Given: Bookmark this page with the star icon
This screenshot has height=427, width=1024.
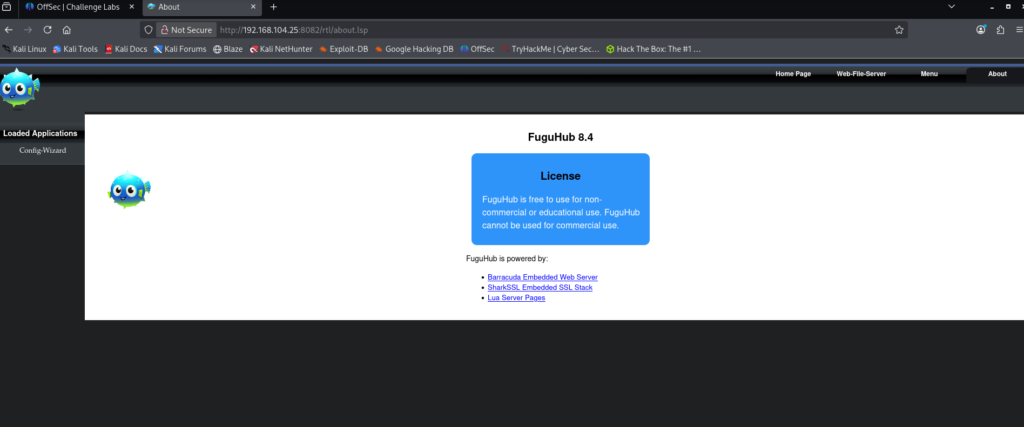Looking at the screenshot, I should tap(899, 30).
